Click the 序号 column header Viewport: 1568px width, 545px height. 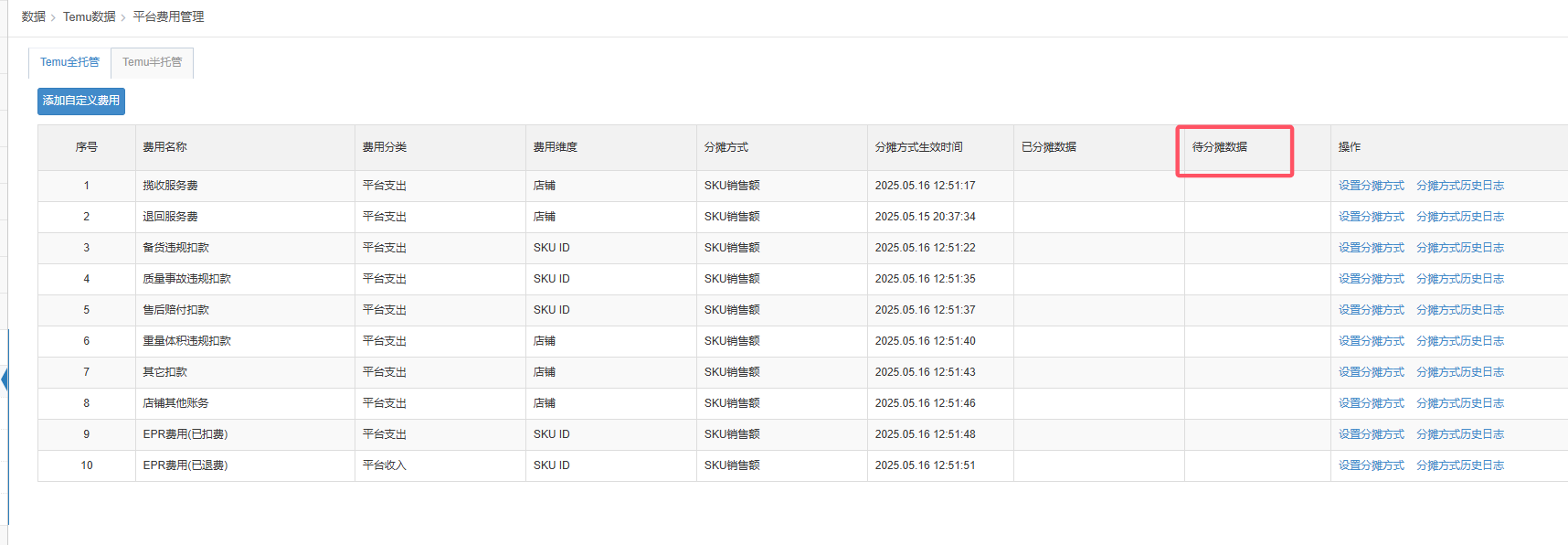(86, 147)
